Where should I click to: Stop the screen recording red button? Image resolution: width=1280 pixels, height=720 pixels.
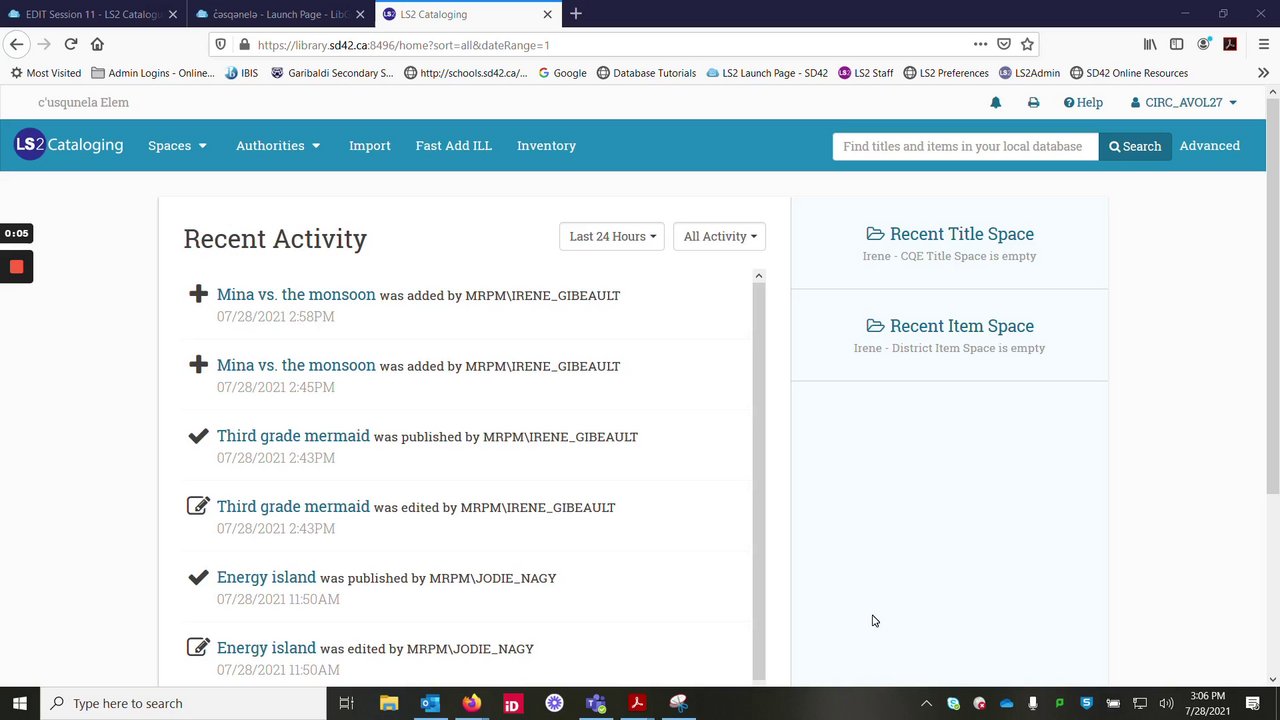16,267
